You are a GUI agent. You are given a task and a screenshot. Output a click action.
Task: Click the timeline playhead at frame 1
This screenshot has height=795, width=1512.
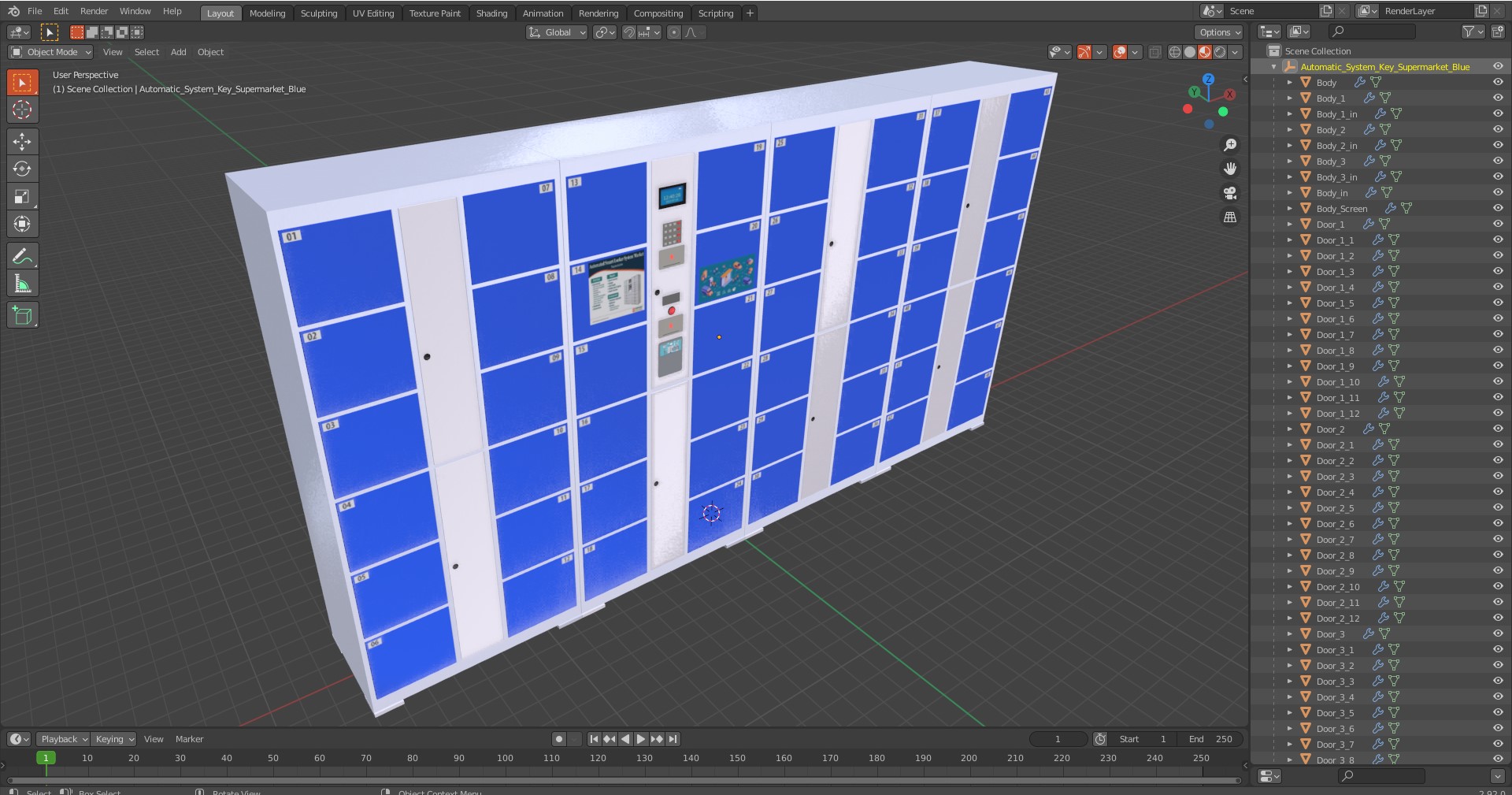coord(46,758)
